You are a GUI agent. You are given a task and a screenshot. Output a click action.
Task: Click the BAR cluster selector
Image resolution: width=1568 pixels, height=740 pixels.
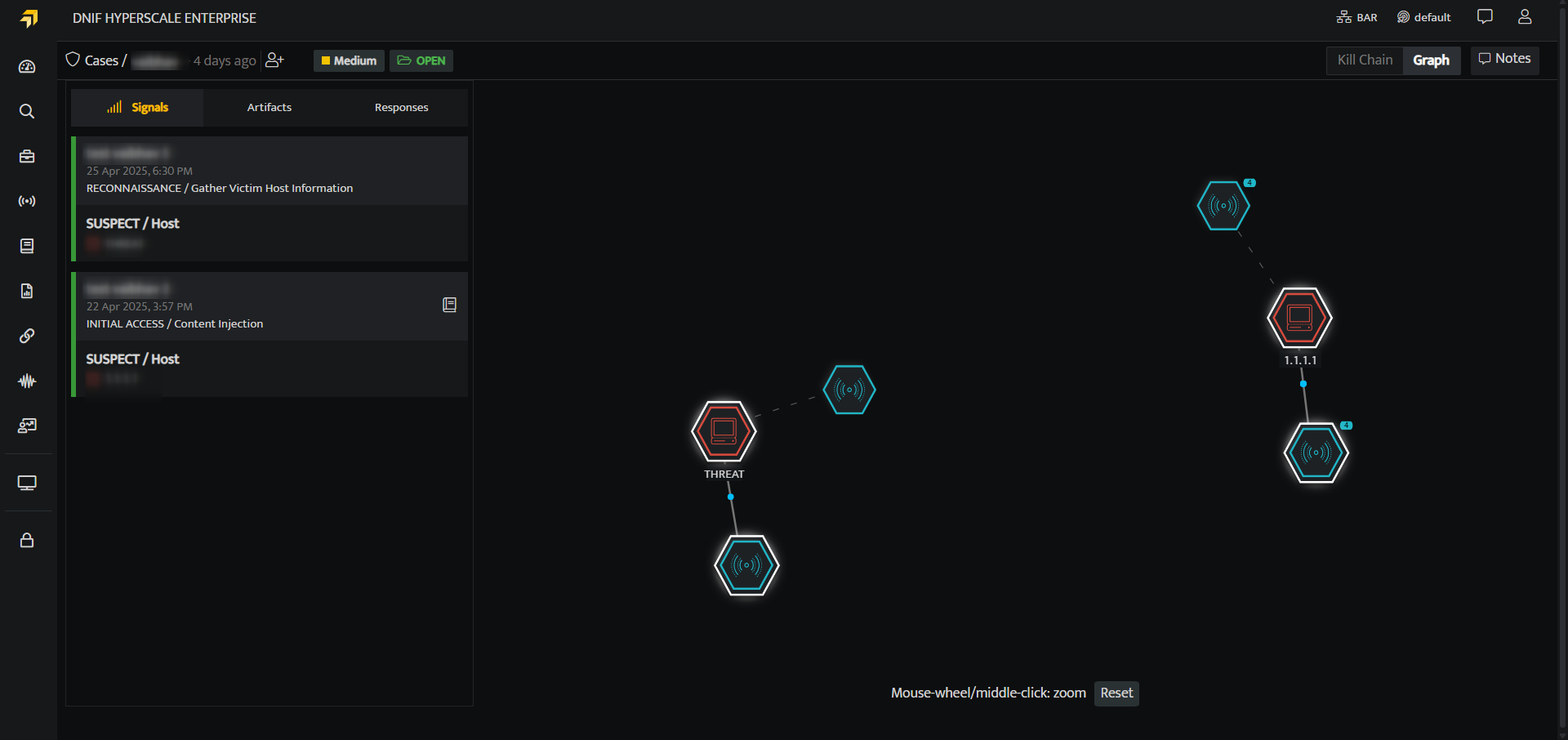pos(1356,17)
